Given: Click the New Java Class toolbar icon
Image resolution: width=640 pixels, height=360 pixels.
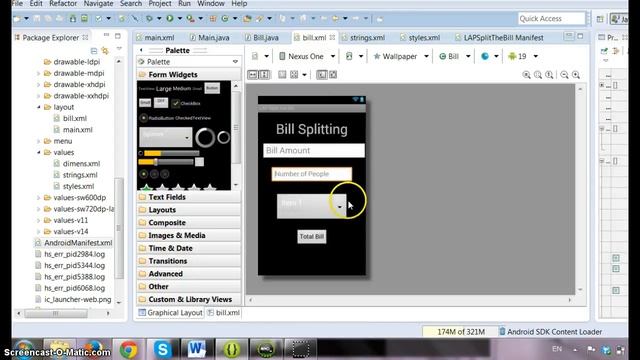Looking at the screenshot, I should tap(224, 18).
